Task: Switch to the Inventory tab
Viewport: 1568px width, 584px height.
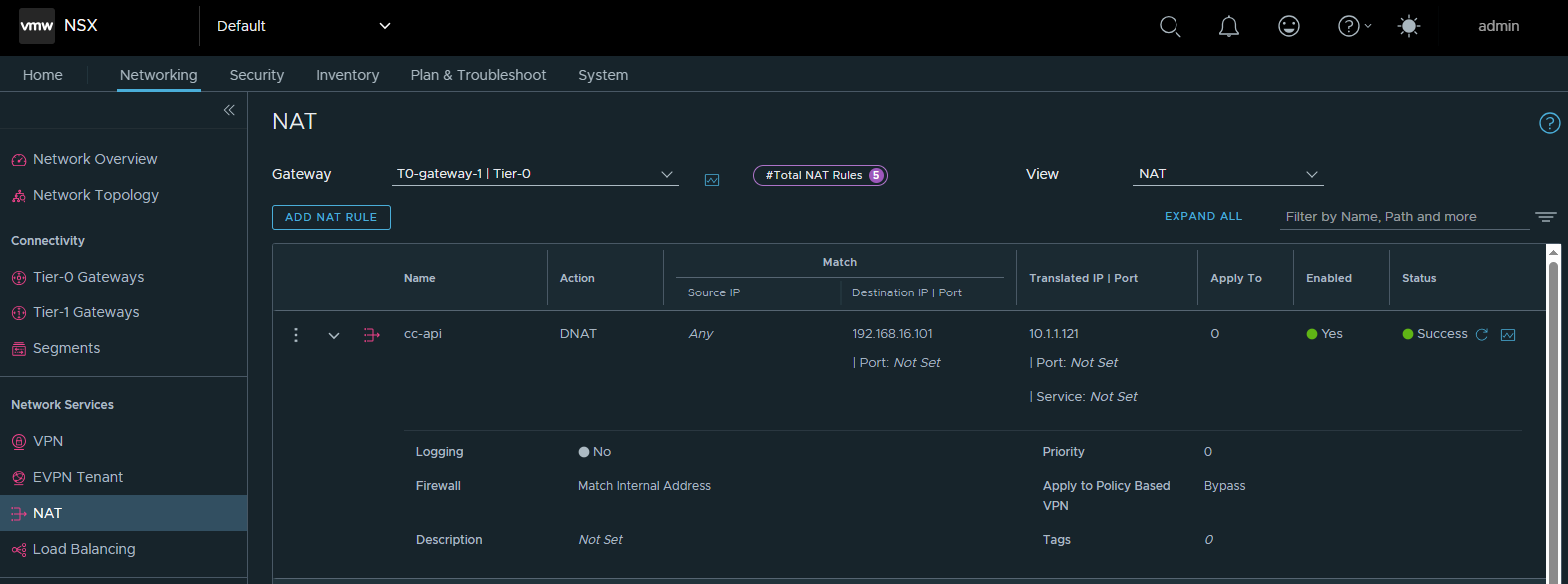Action: pos(348,75)
